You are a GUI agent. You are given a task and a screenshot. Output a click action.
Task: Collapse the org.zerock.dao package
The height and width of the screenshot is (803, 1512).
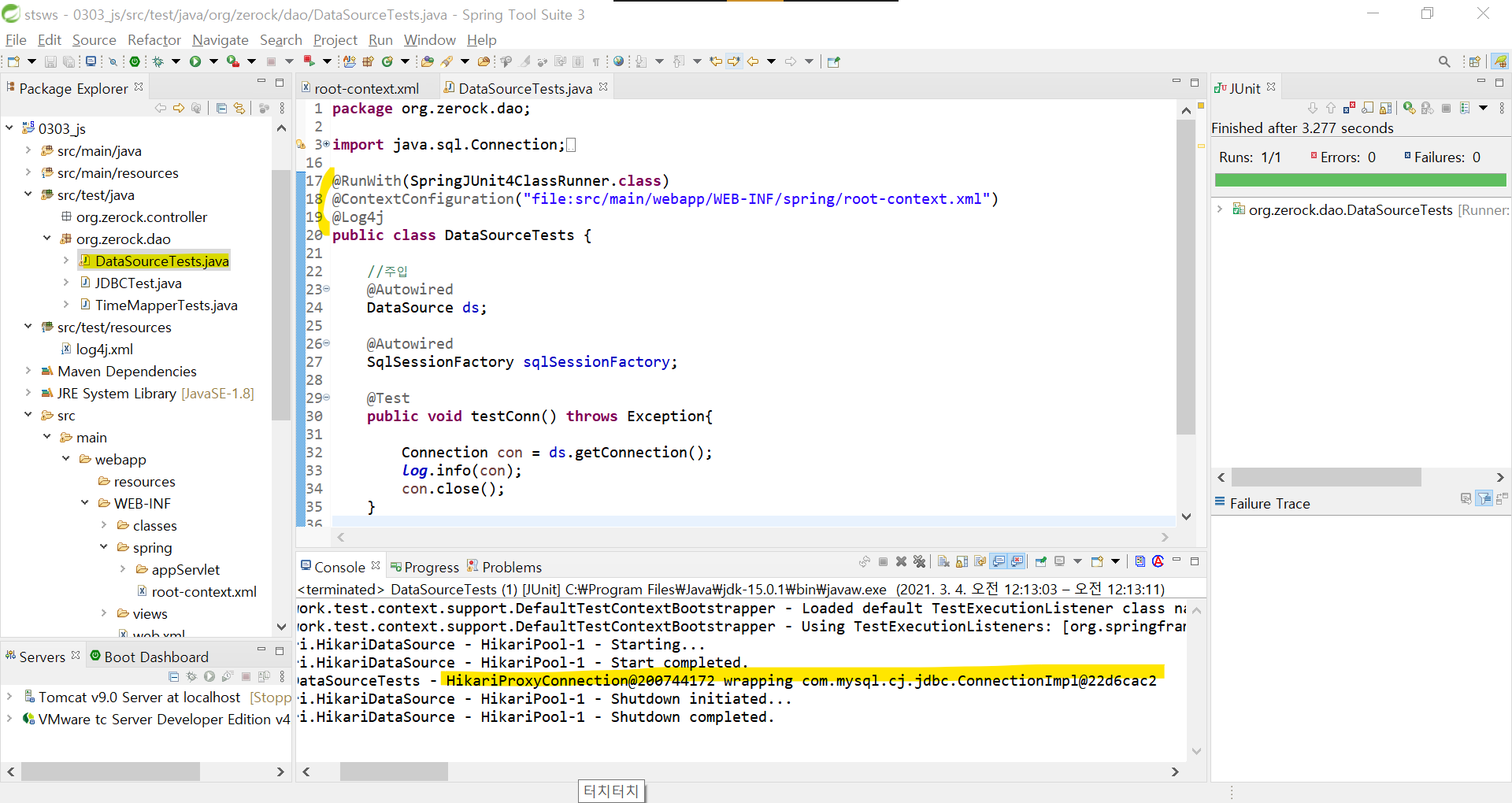47,239
